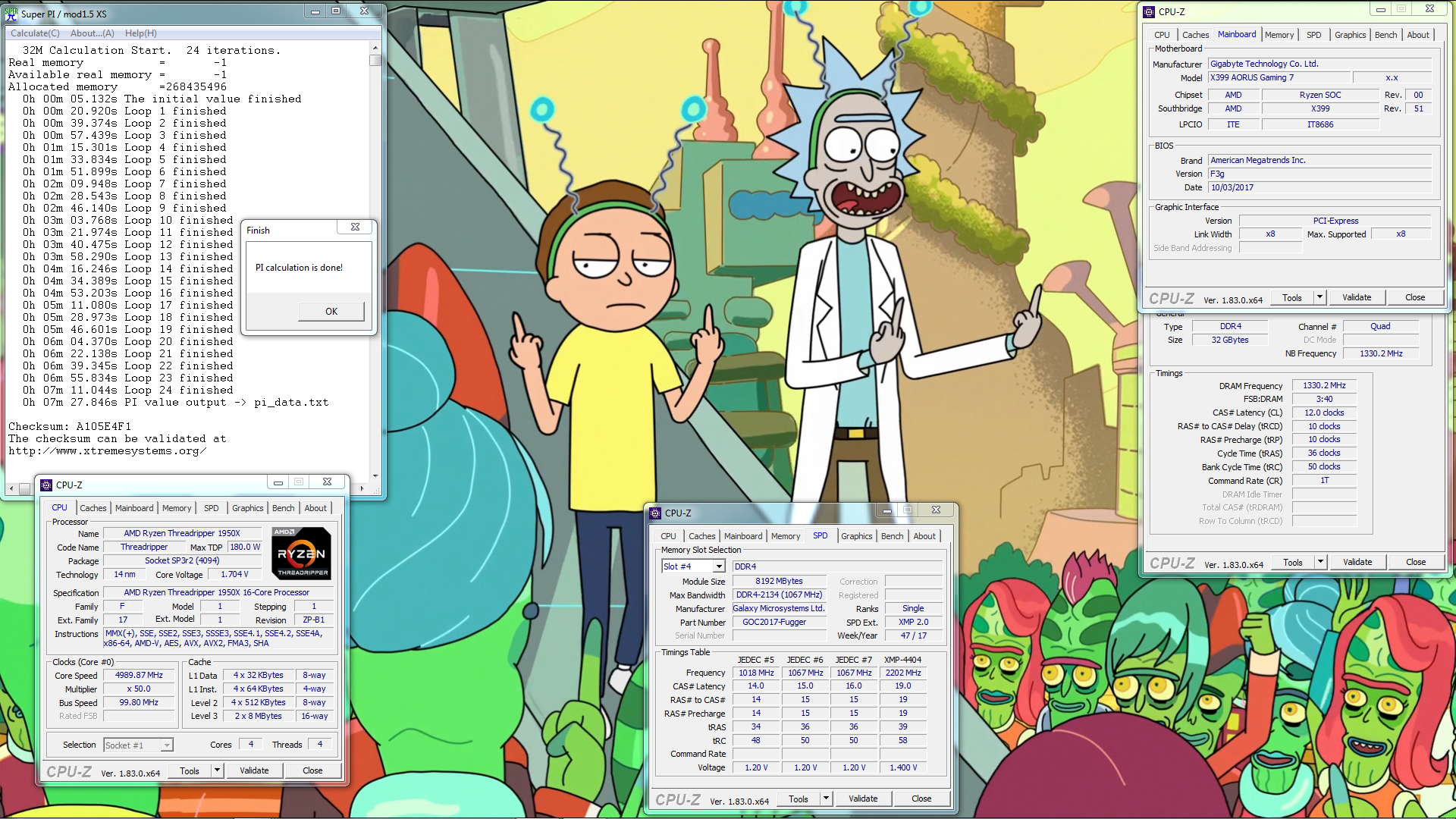This screenshot has width=1456, height=819.
Task: Switch to About tab in the CPU-tab CPU-Z window
Action: [315, 508]
